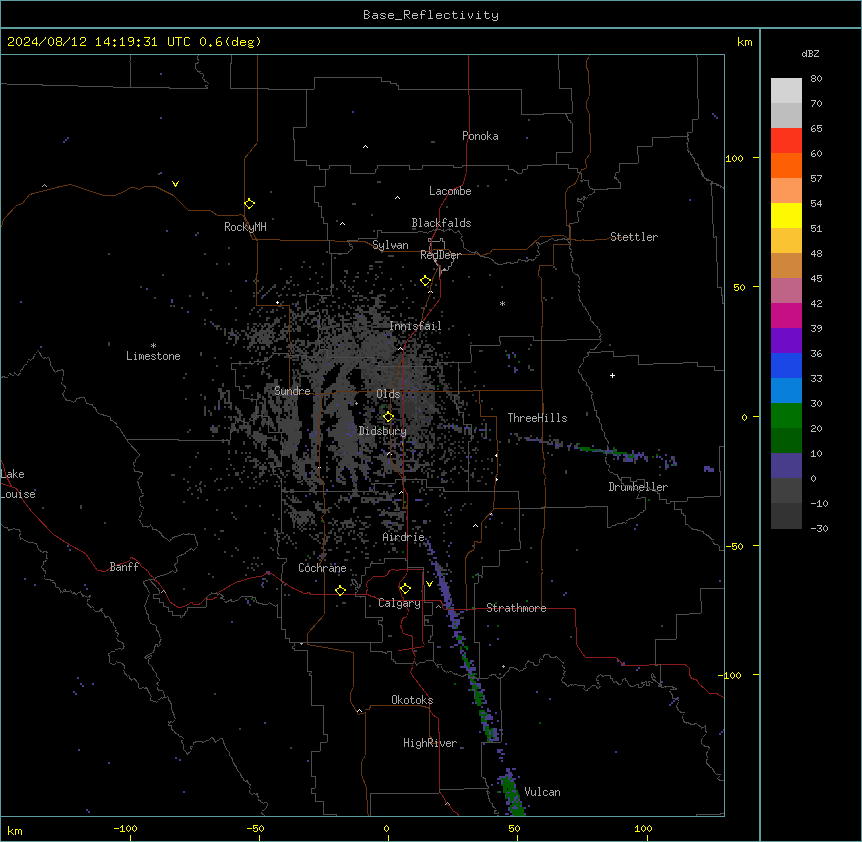The image size is (862, 842).
Task: Click the Lake Louise label
Action: (18, 484)
